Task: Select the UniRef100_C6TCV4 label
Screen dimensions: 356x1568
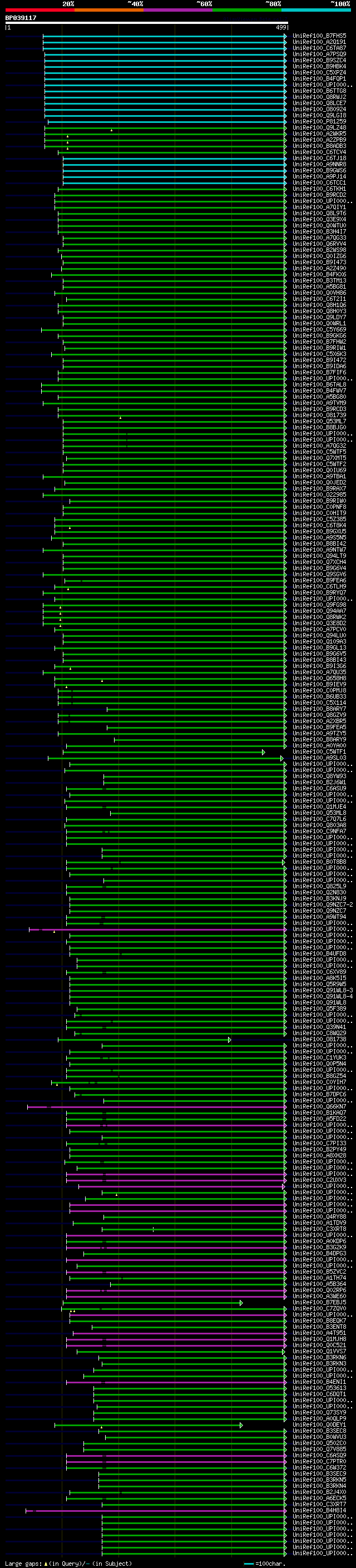Action: 319,152
